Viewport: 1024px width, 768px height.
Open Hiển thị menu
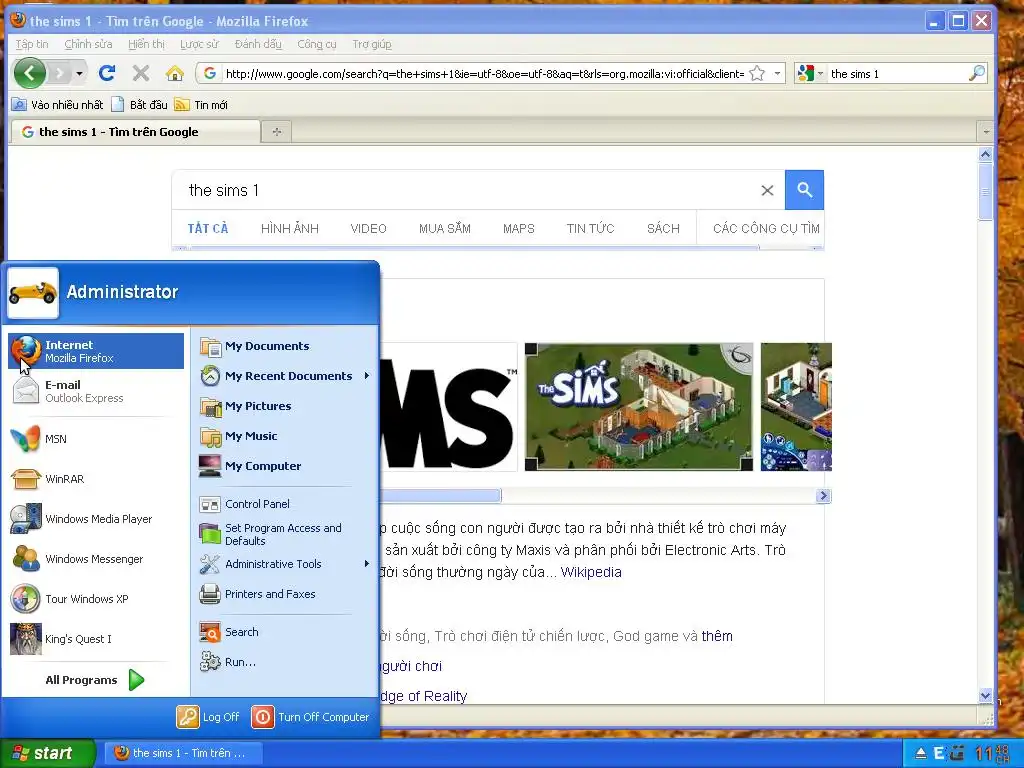pos(146,44)
